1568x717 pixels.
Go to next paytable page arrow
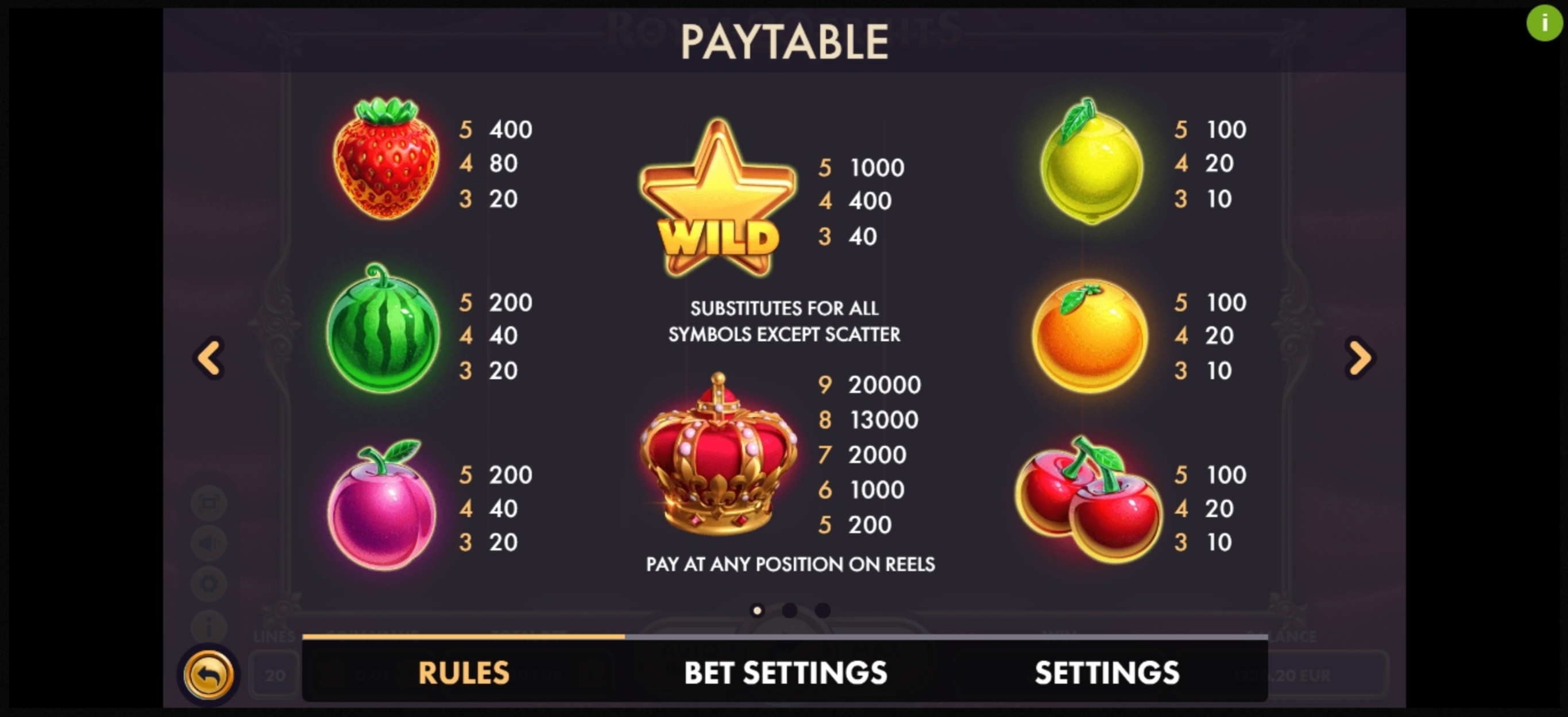[1360, 358]
